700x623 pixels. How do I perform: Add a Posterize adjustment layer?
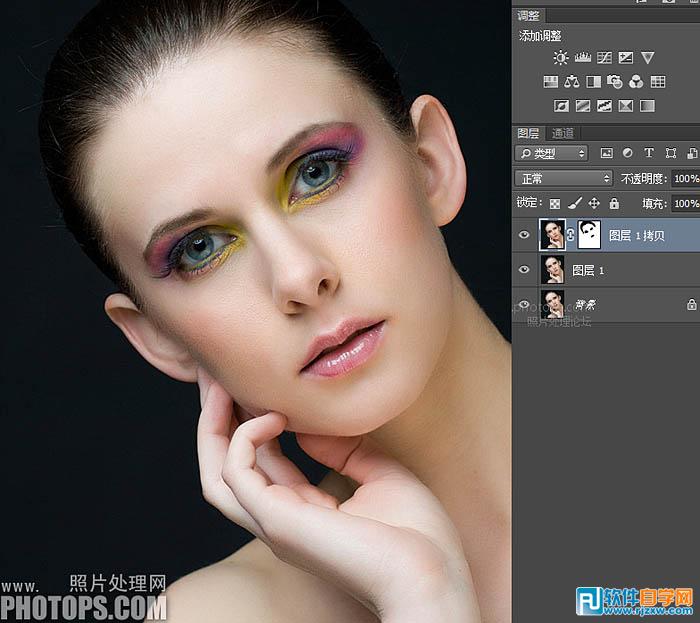pos(583,106)
